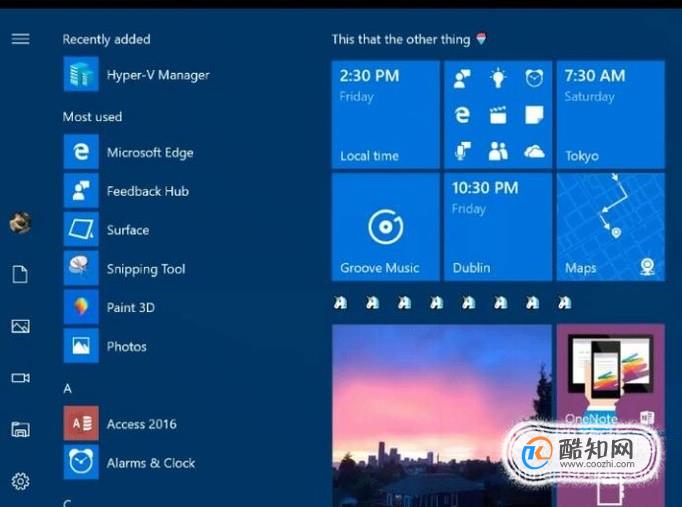Open the OneNote tile
Screen dimensions: 682x507
[x=611, y=415]
